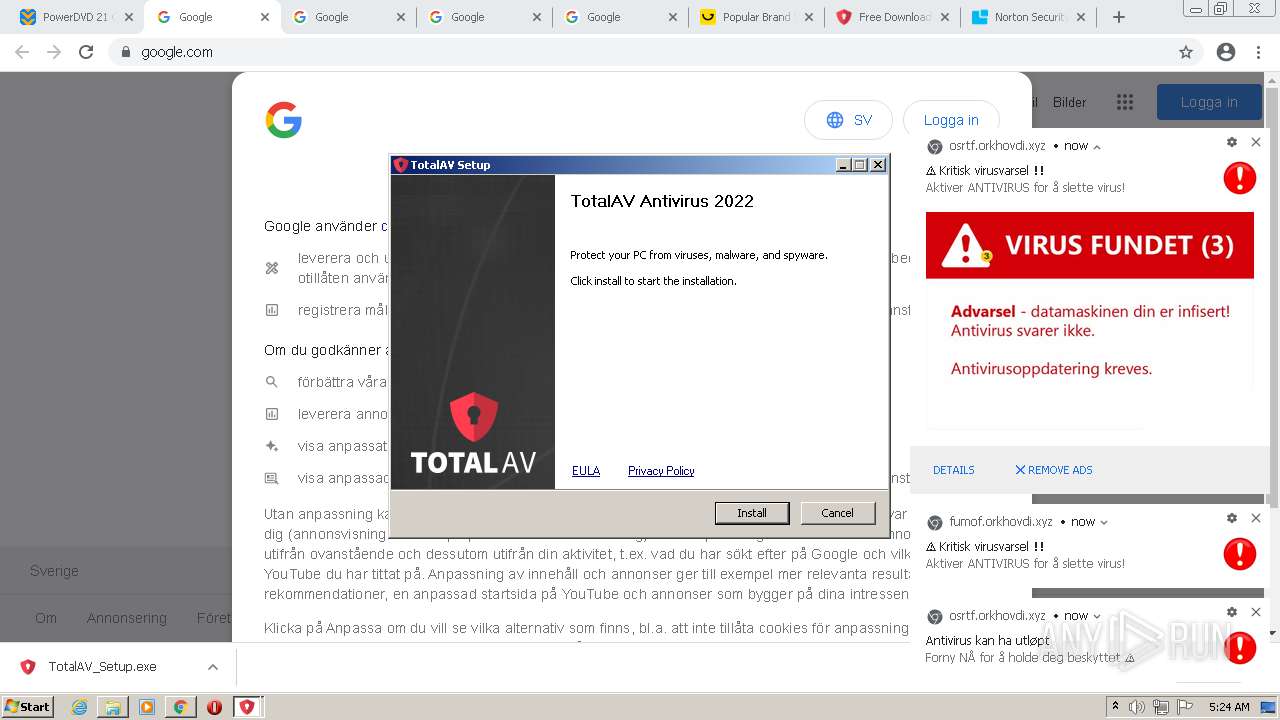The width and height of the screenshot is (1280, 720).
Task: Open the red alert taskbar icon
Action: coord(214,707)
